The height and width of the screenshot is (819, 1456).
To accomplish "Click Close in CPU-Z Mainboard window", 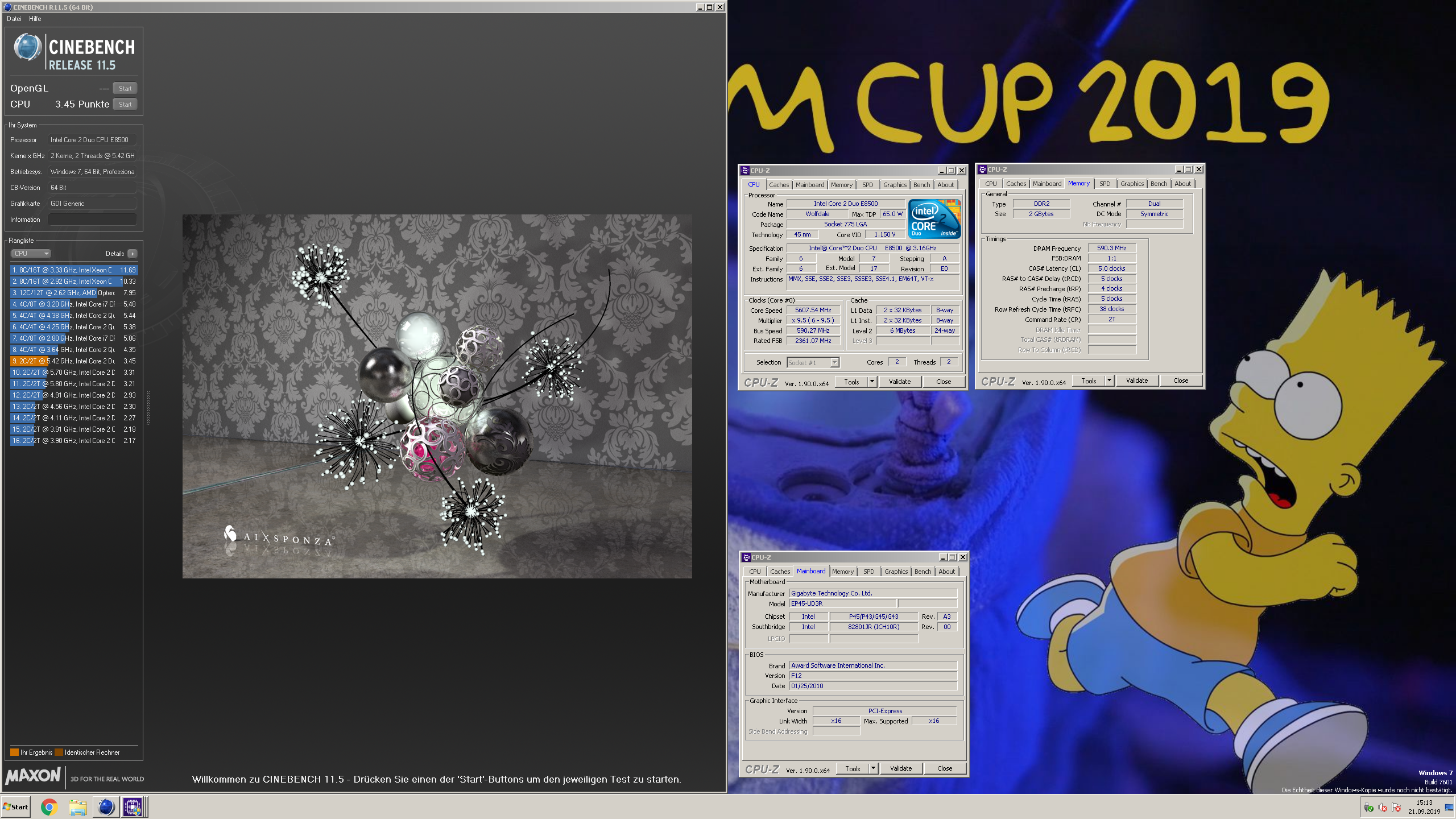I will click(x=945, y=768).
